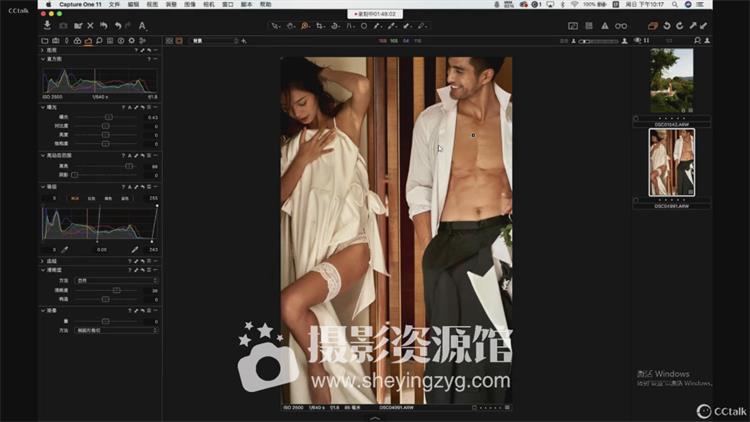750x422 pixels.
Task: Collapse the 曝光 exposure panel
Action: pyautogui.click(x=42, y=106)
